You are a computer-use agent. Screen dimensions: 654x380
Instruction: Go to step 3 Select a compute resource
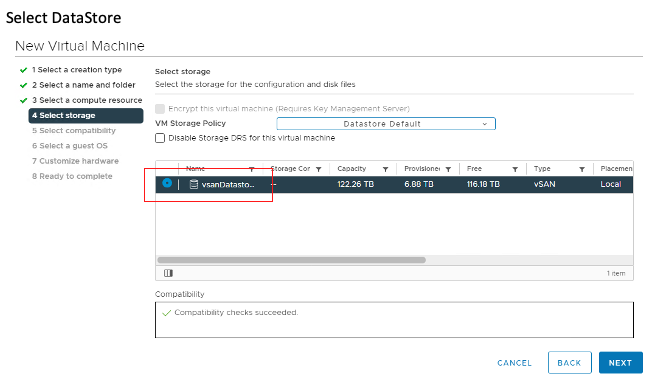pyautogui.click(x=87, y=100)
